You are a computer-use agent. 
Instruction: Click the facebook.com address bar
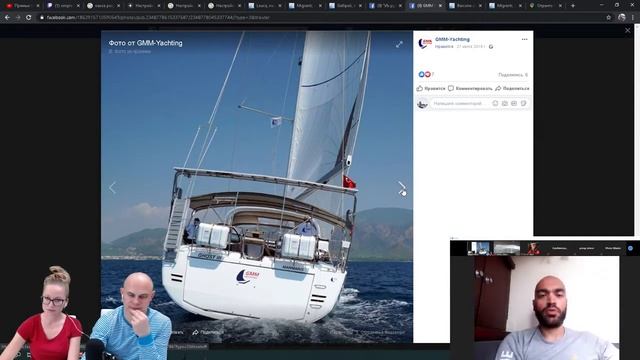[318, 18]
